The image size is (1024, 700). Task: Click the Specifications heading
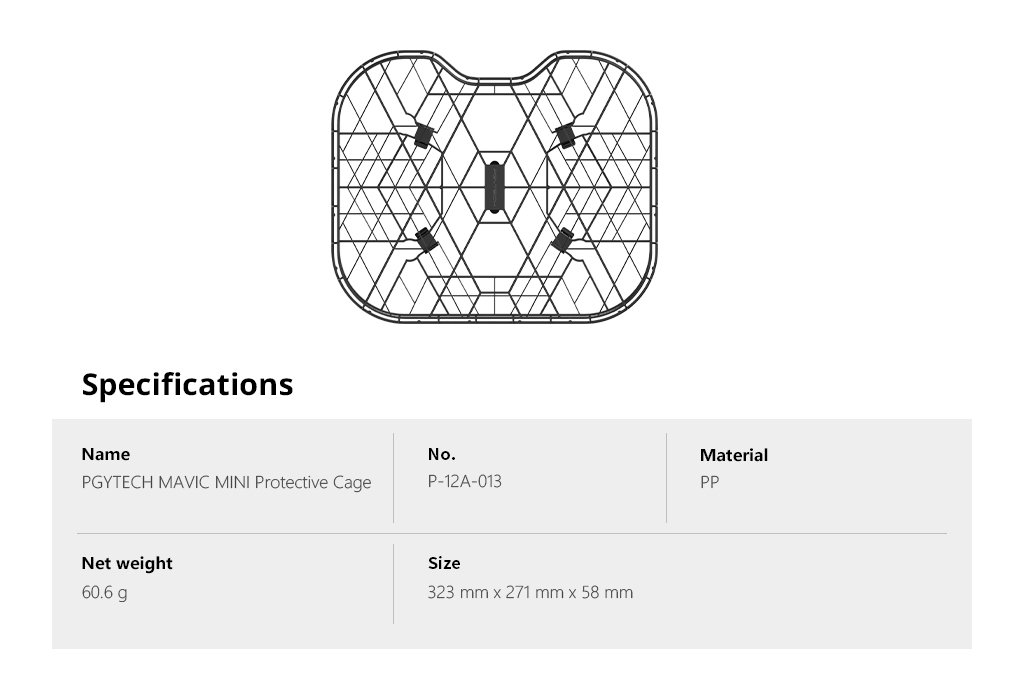coord(187,384)
